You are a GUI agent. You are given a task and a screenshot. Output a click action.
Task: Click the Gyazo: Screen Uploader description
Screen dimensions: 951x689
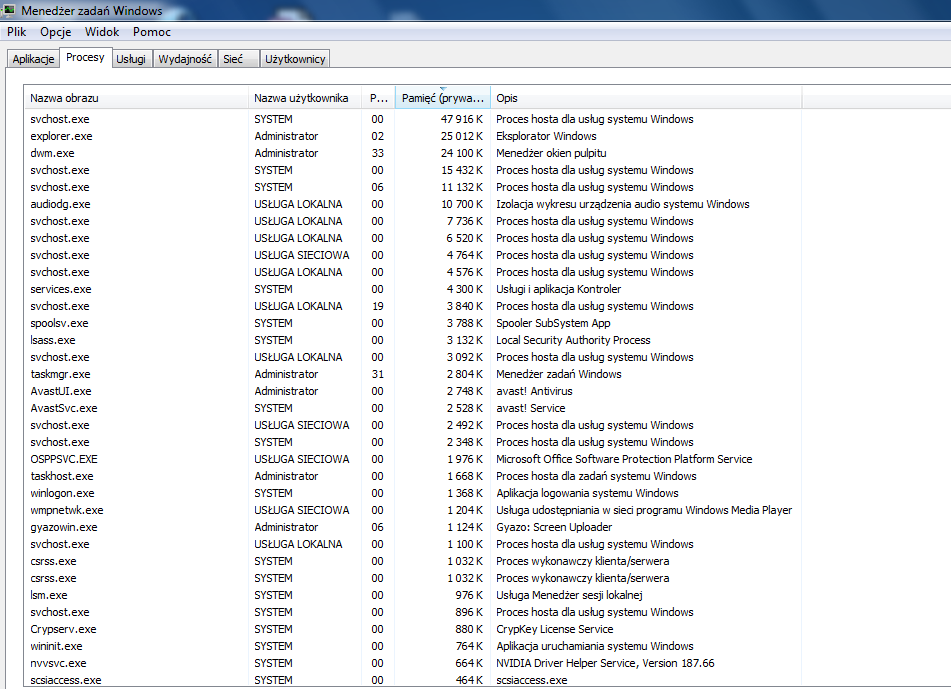coord(554,526)
